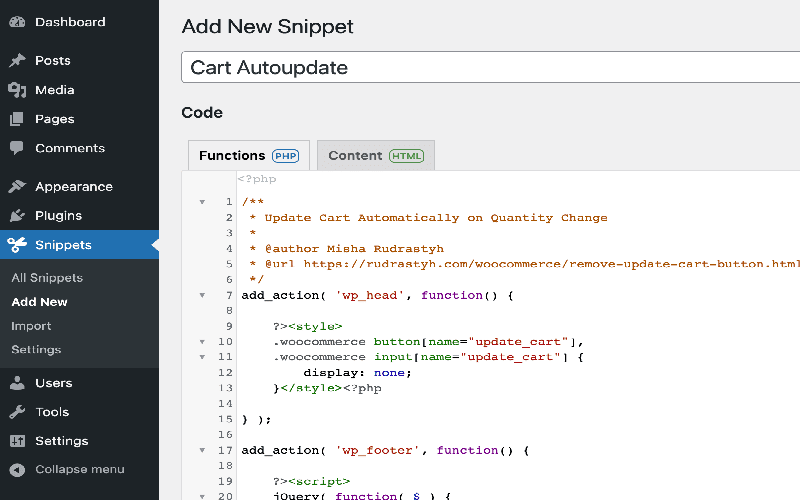Click the 'Code' section heading
Image resolution: width=800 pixels, height=500 pixels.
202,112
